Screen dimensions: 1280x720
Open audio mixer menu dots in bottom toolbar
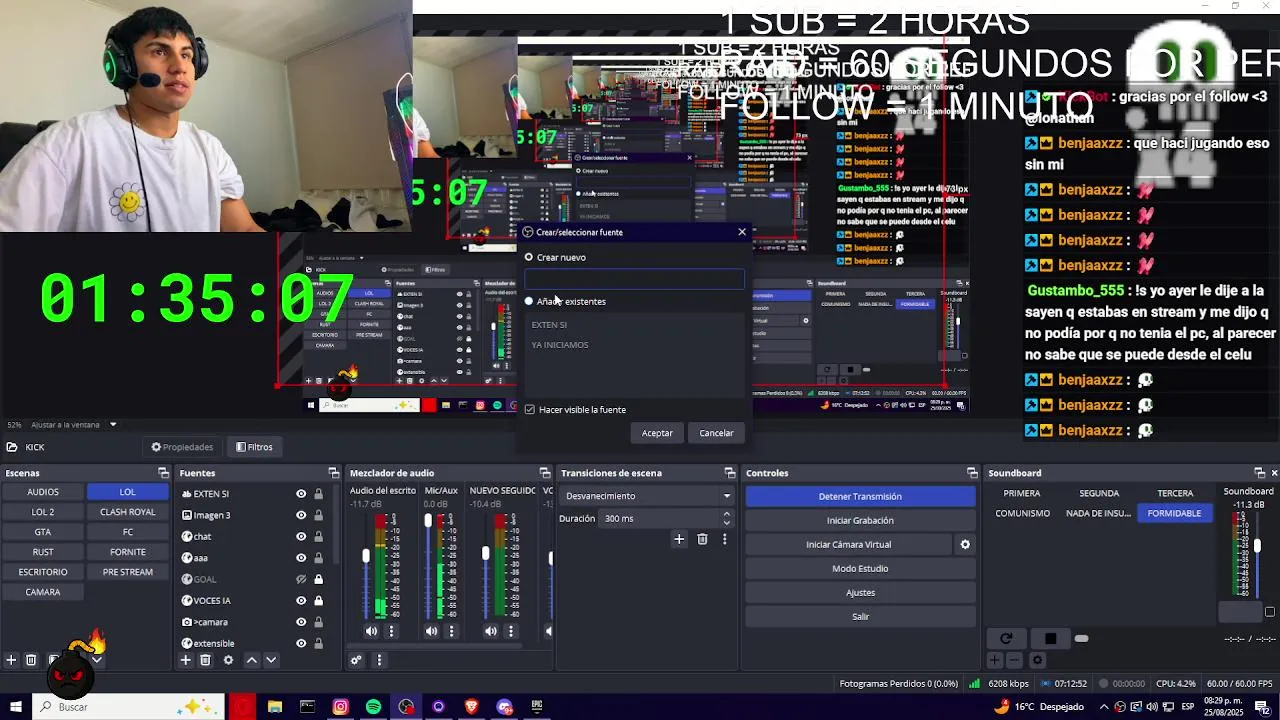379,660
